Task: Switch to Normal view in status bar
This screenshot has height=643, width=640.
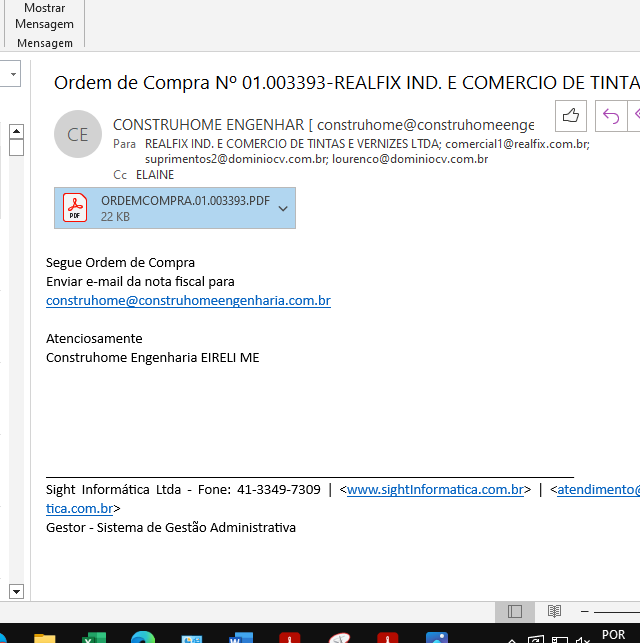Action: tap(515, 611)
